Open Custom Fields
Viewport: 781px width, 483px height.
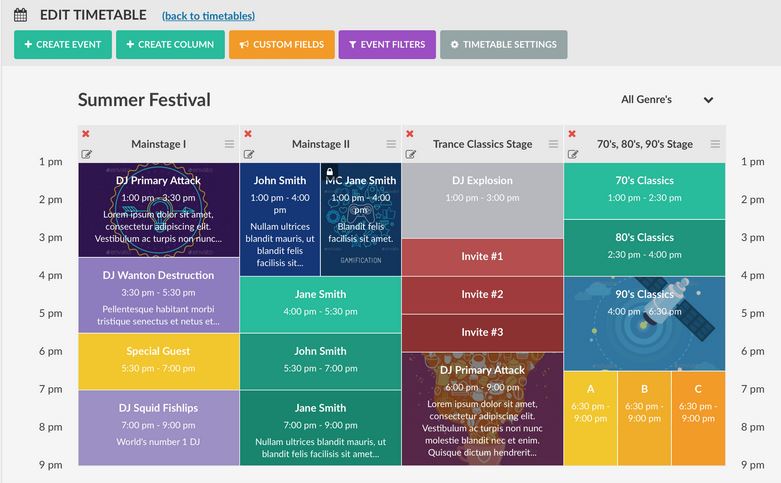click(282, 44)
